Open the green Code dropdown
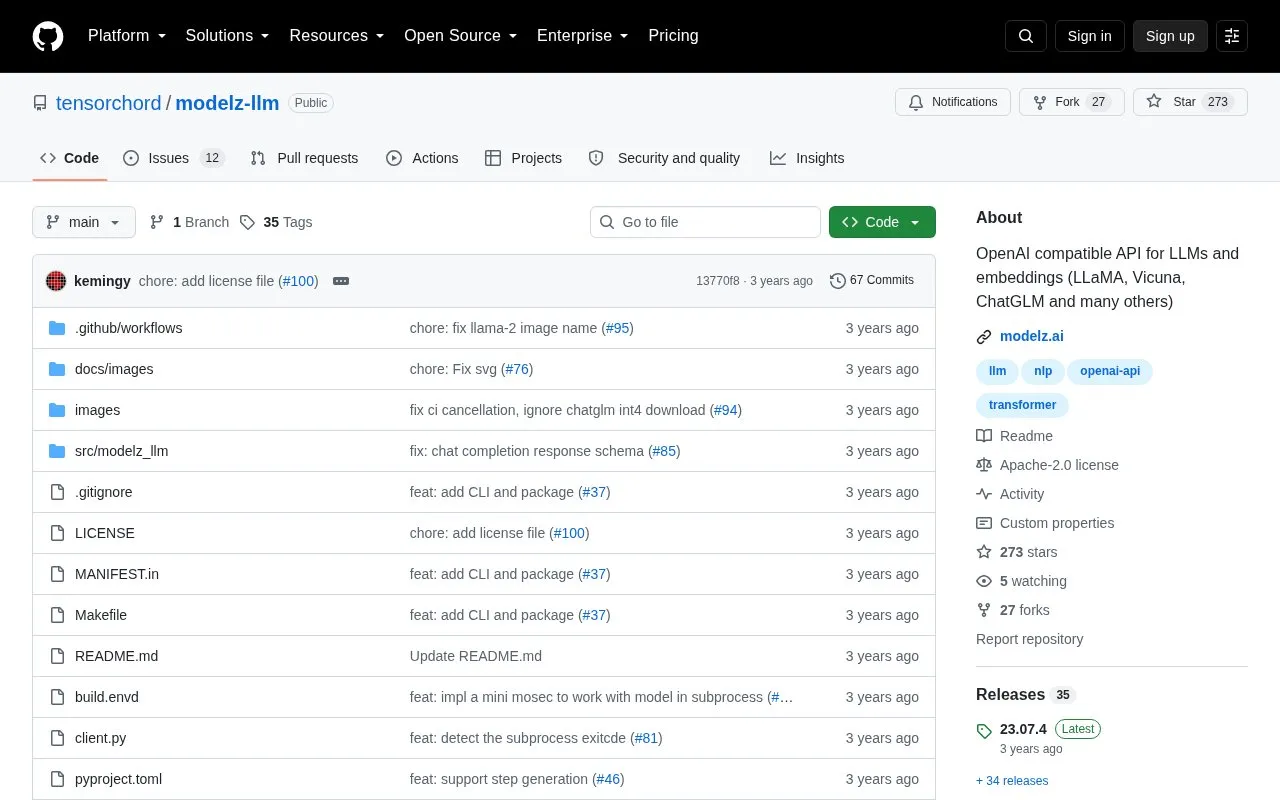Viewport: 1280px width, 800px height. coord(882,222)
